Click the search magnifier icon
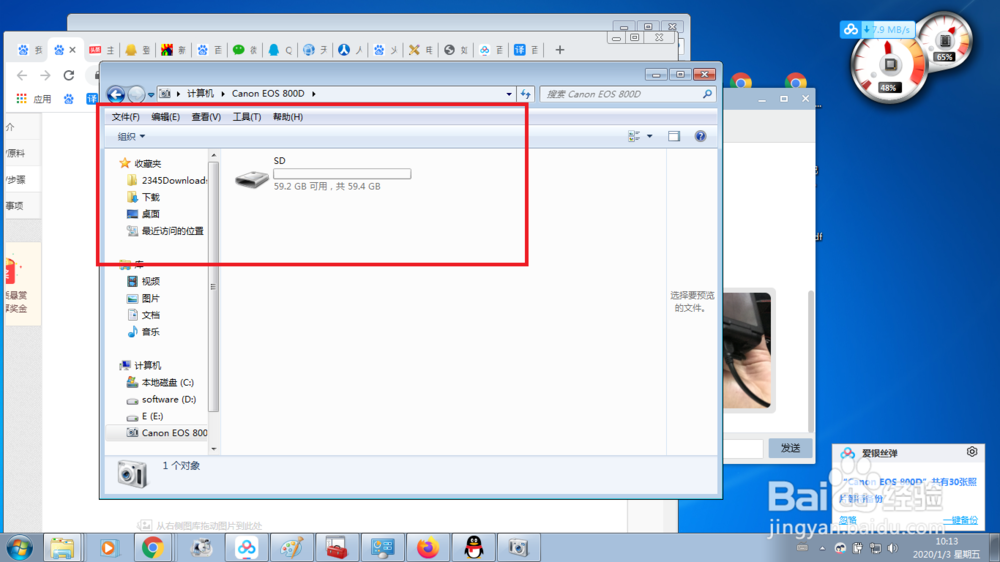 [x=707, y=94]
